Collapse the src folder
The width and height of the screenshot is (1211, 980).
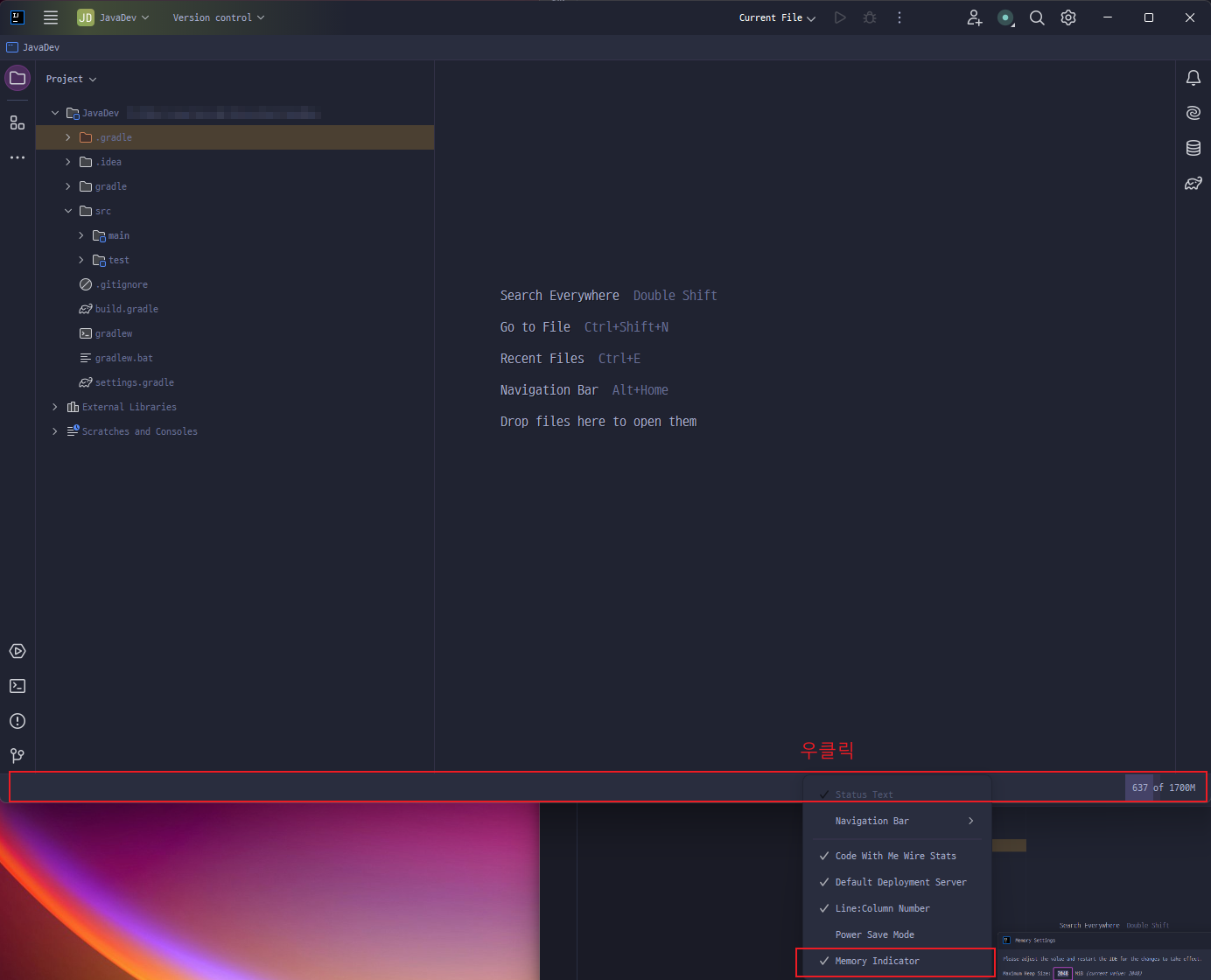click(x=68, y=211)
